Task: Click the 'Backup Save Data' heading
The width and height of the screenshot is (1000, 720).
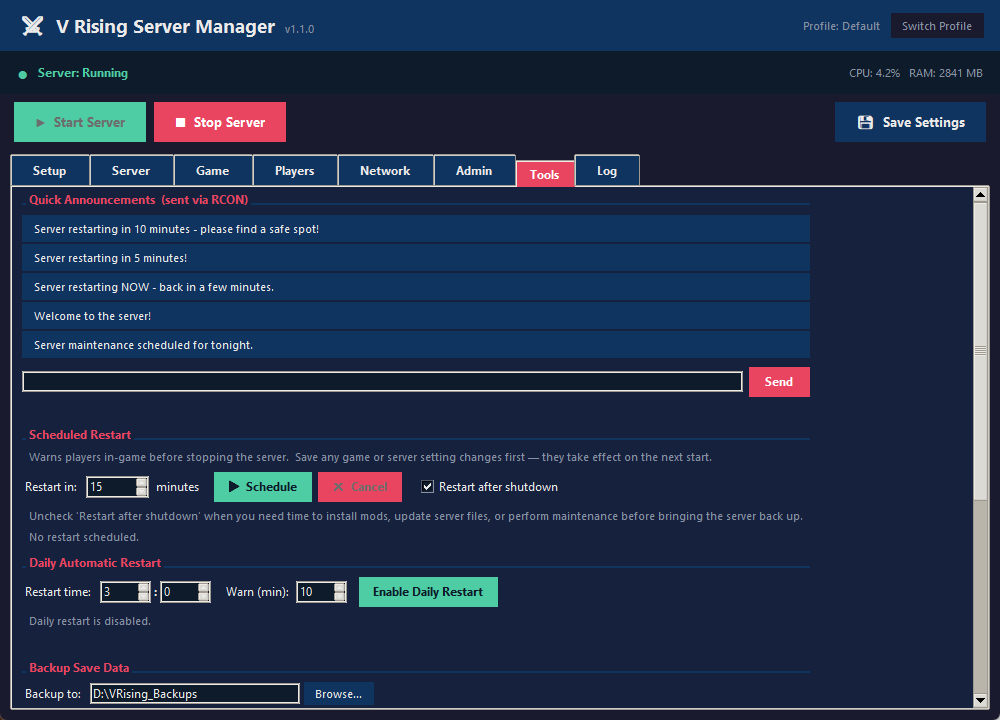Action: coord(79,668)
